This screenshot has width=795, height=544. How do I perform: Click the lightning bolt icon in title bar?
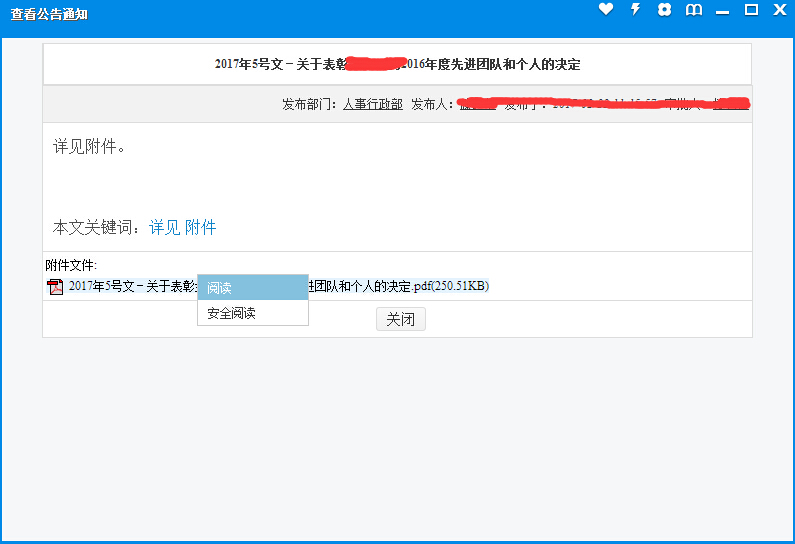635,9
